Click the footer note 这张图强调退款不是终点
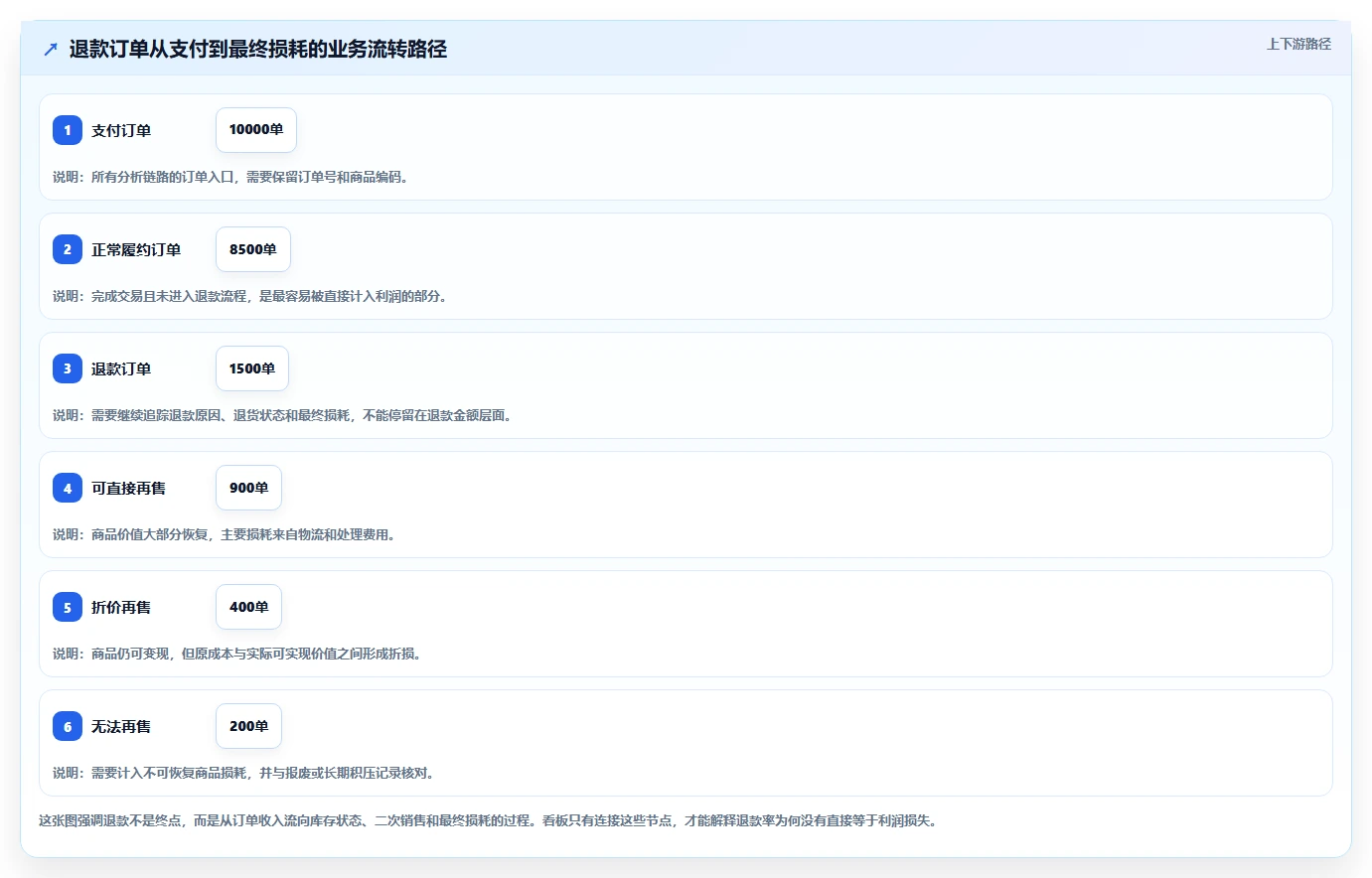Screen dimensions: 1372x878 pyautogui.click(x=488, y=820)
